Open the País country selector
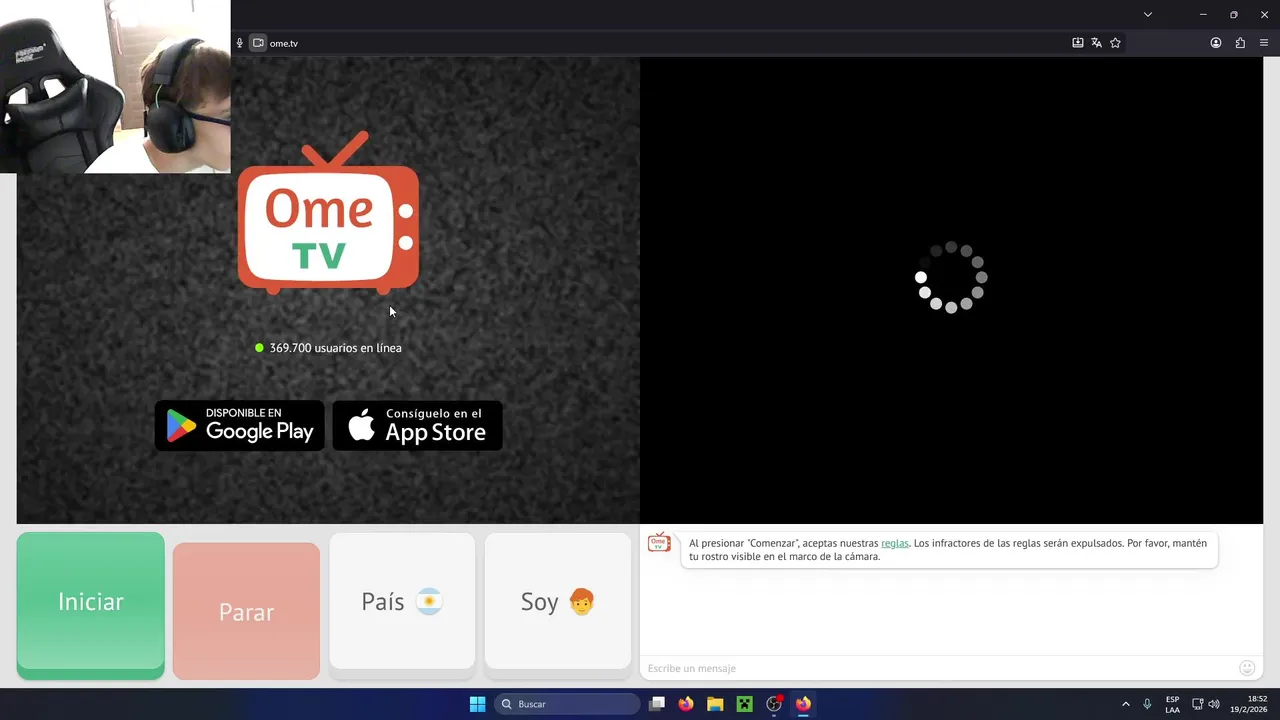 coord(402,601)
